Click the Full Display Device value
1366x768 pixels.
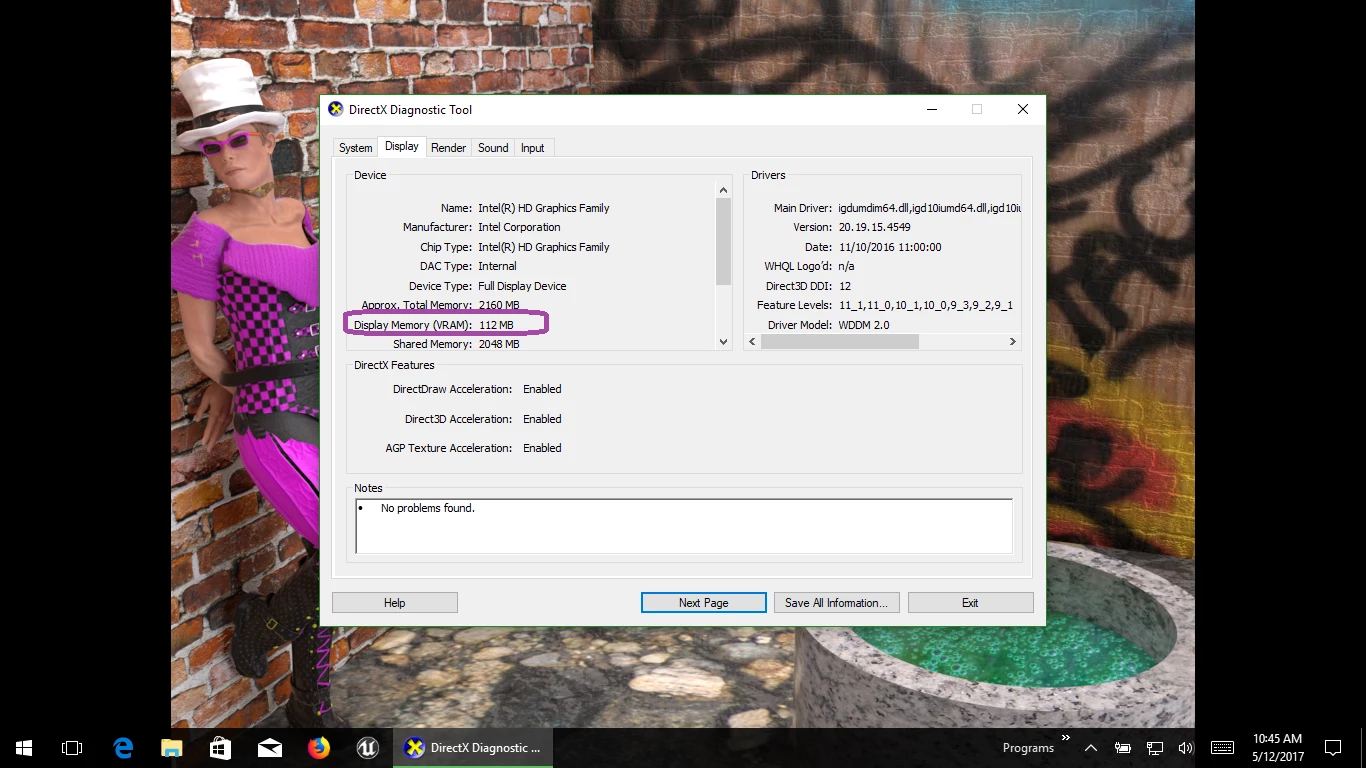pyautogui.click(x=522, y=286)
